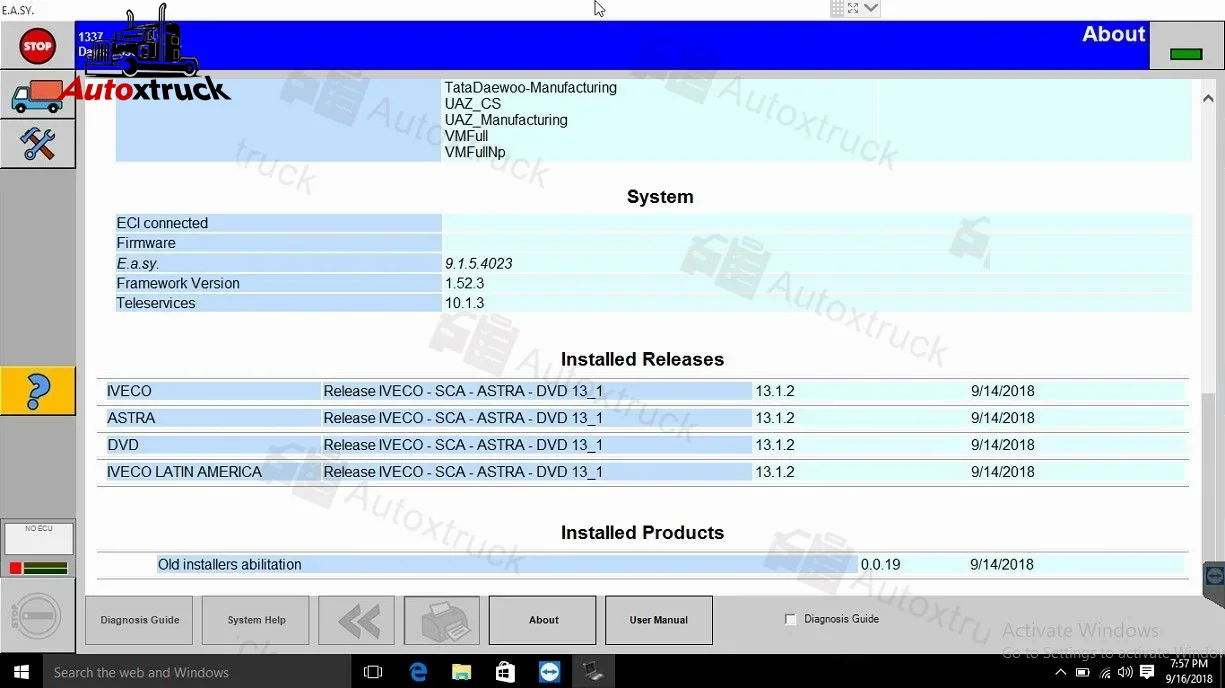The image size is (1225, 688).
Task: Launch Microsoft Edge from the taskbar
Action: 417,672
